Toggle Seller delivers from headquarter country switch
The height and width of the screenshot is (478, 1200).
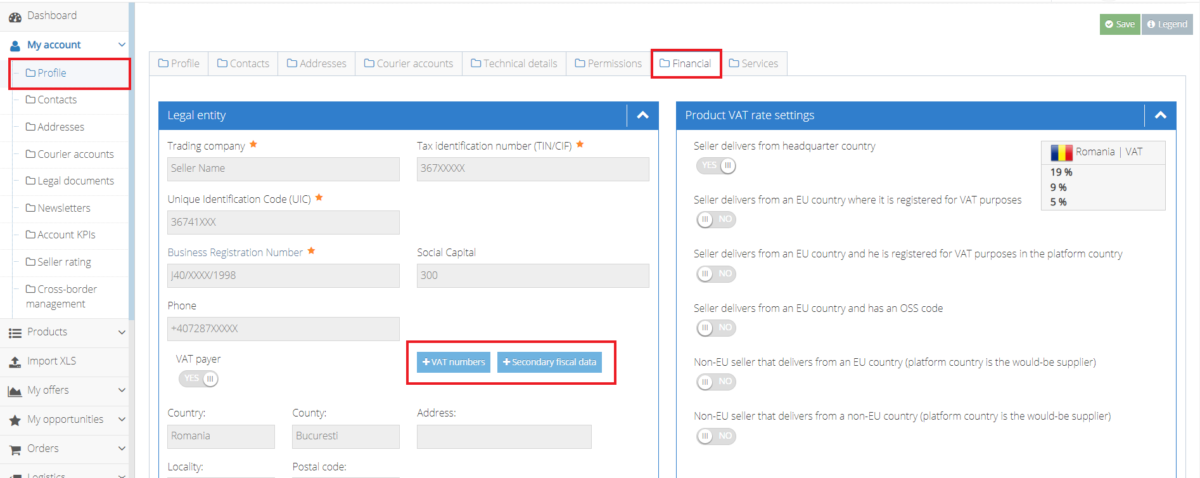716,166
